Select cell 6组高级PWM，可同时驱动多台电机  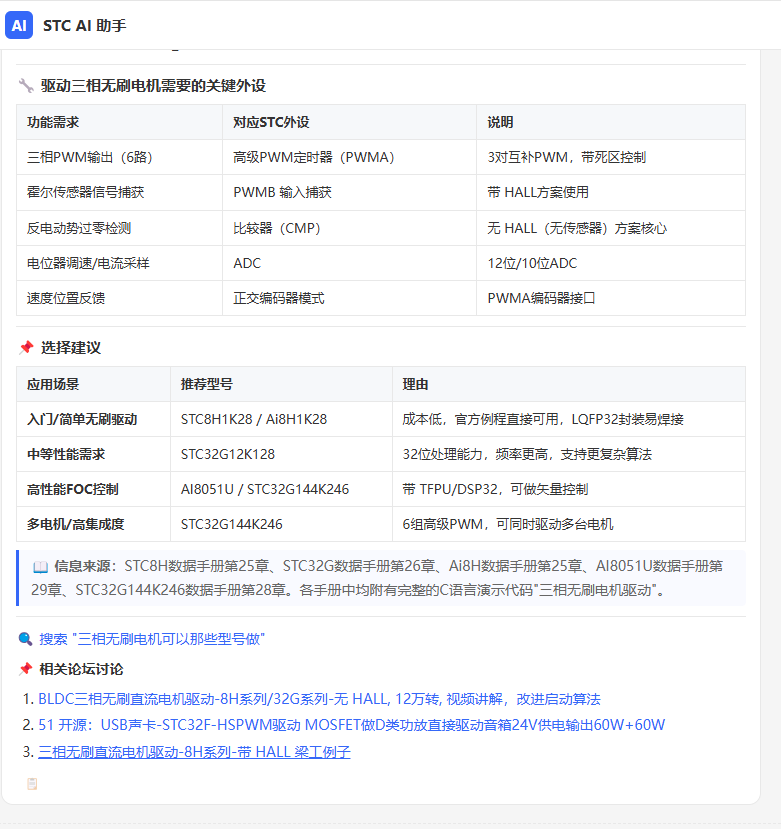point(569,524)
